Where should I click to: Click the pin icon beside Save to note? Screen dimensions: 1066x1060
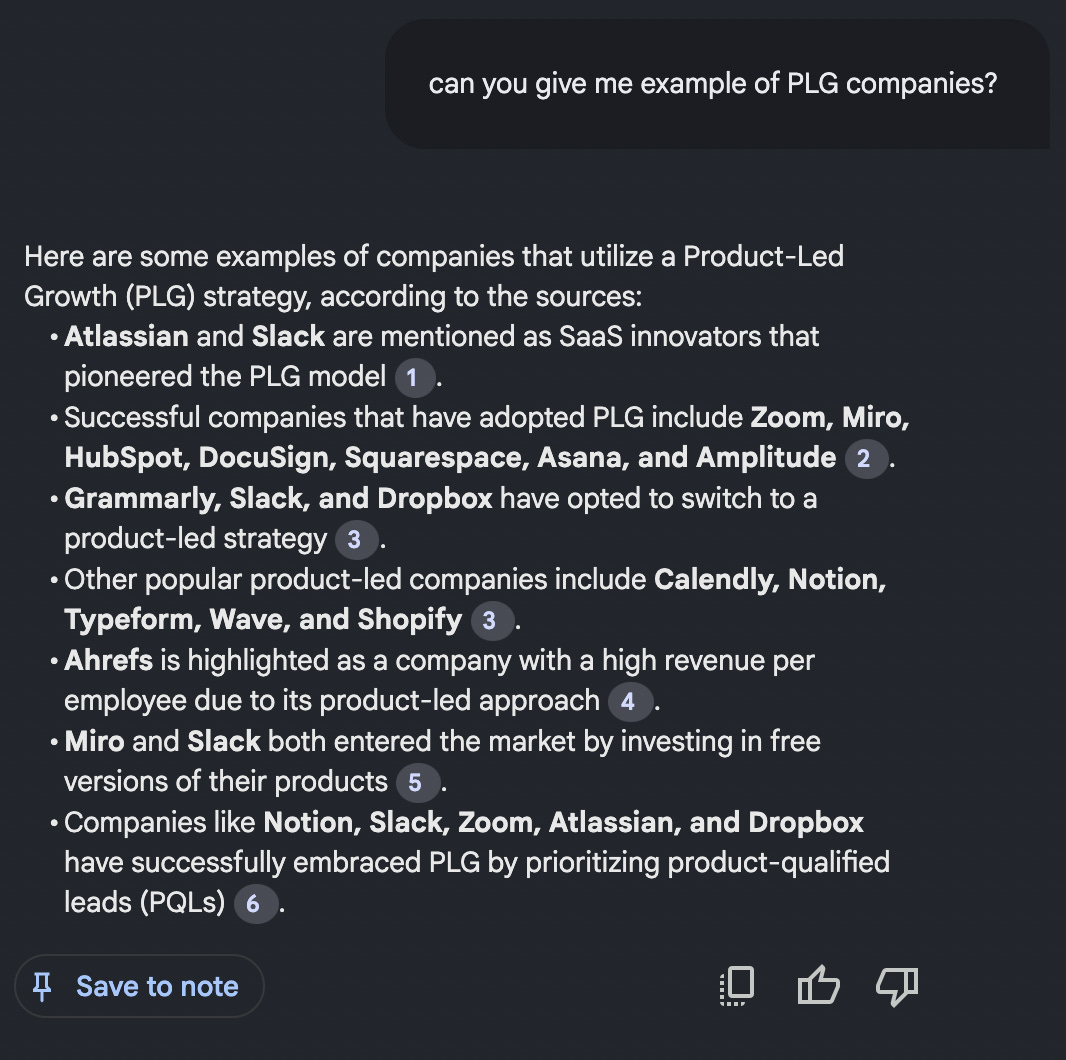pos(42,987)
